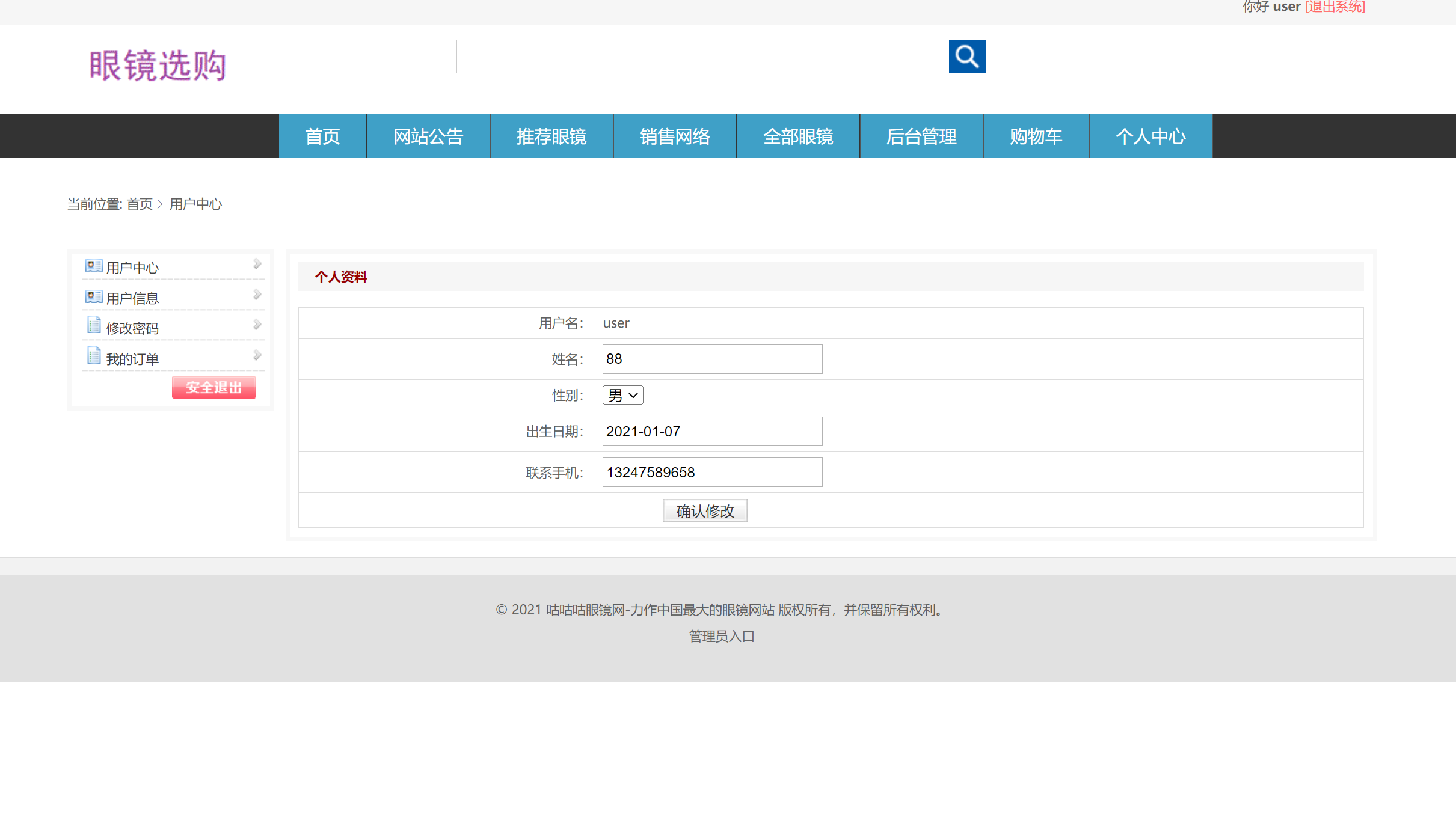Click the 用户中心 sidebar profile icon
The height and width of the screenshot is (826, 1456).
93,266
